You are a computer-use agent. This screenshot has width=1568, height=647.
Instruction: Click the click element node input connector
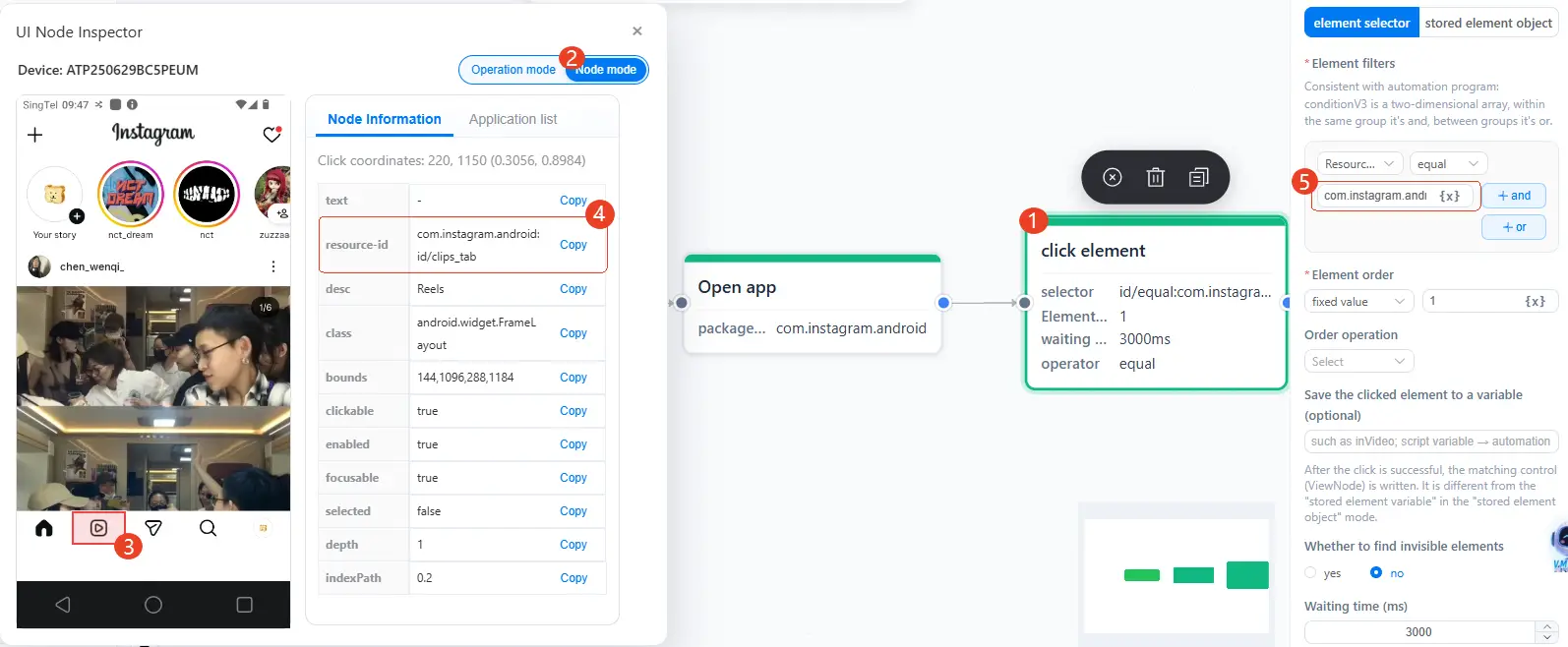pyautogui.click(x=1024, y=303)
